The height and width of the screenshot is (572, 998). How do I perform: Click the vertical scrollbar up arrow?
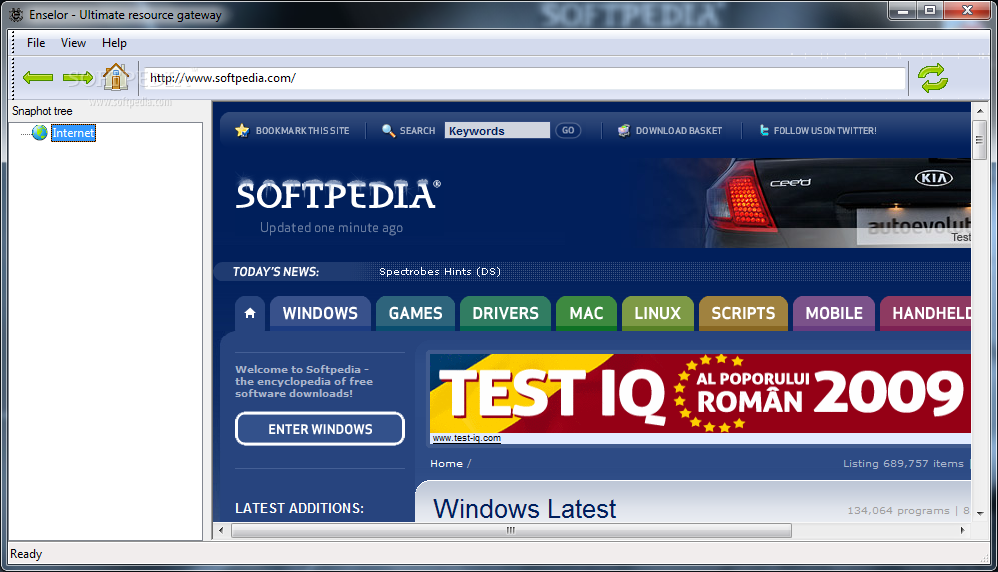point(980,111)
